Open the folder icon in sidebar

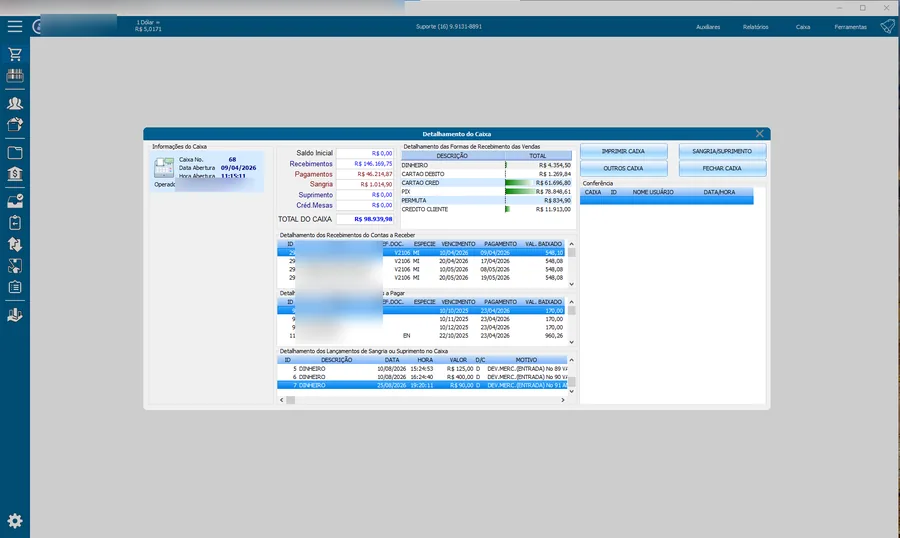[x=15, y=153]
